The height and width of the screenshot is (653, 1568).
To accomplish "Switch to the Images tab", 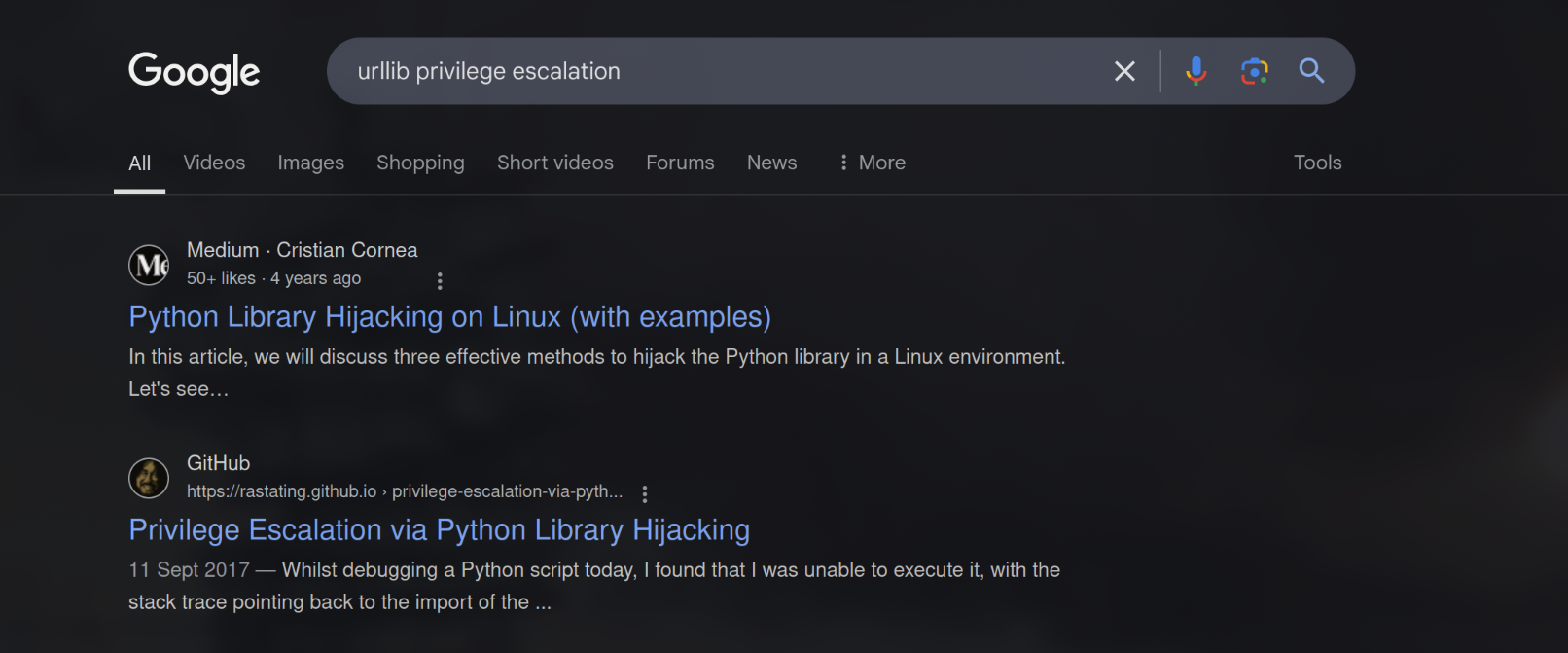I will coord(310,163).
